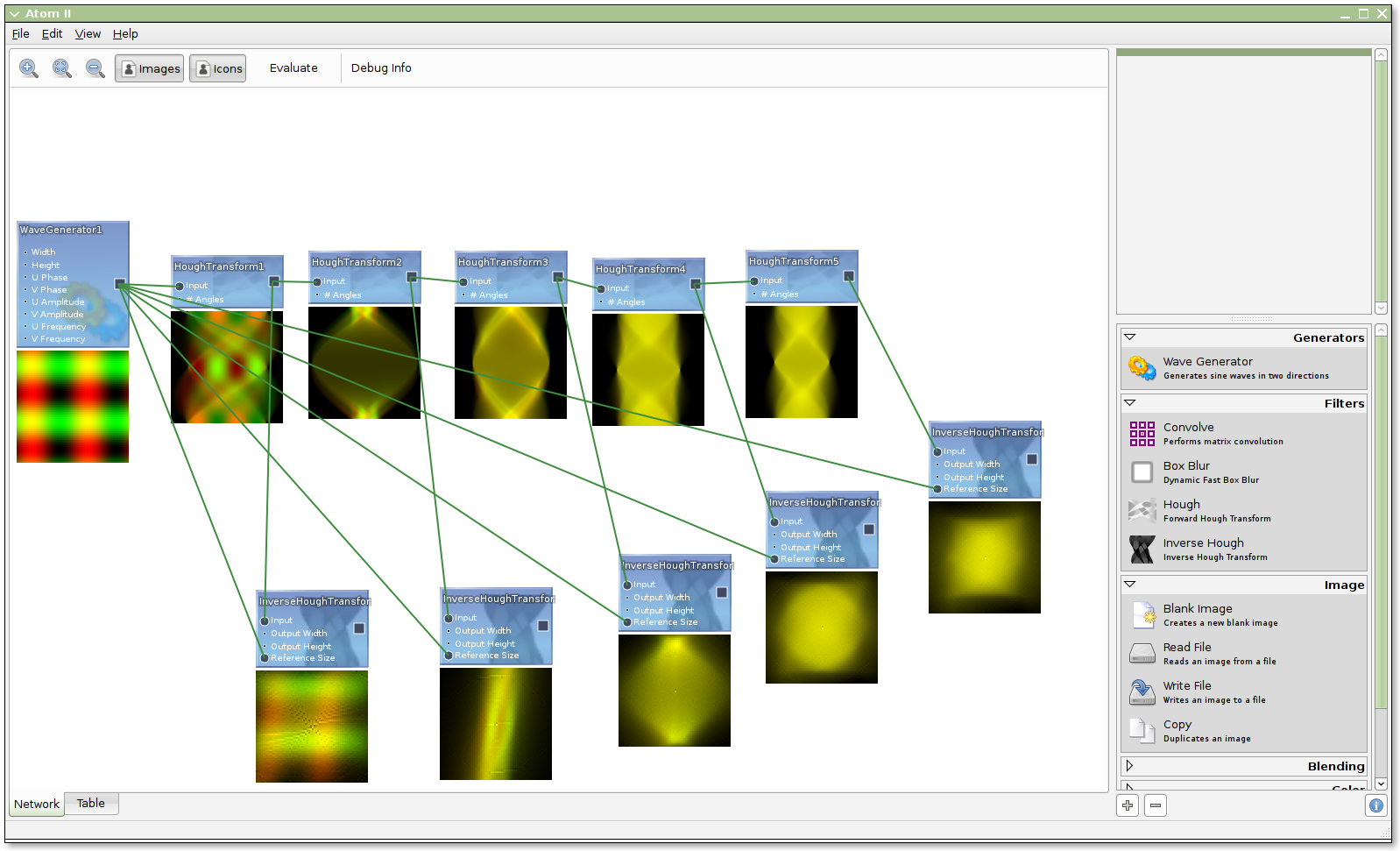Click the blue info icon in palette
The width and height of the screenshot is (1400, 851).
coord(1376,805)
